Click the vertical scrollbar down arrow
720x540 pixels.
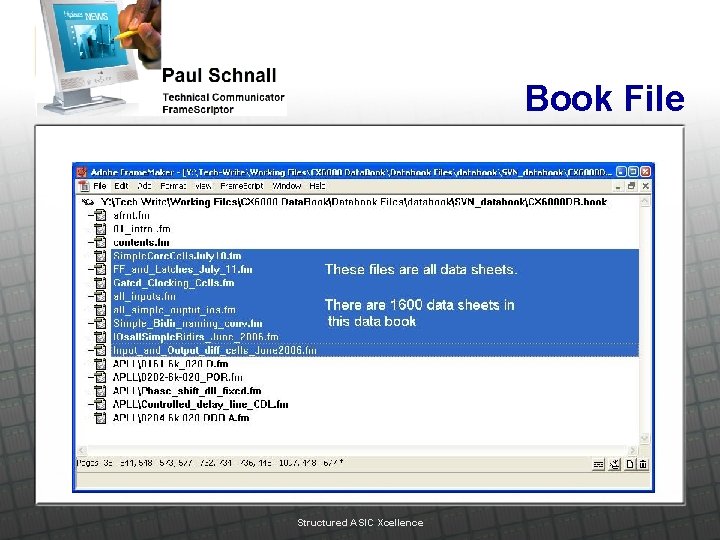click(x=645, y=439)
